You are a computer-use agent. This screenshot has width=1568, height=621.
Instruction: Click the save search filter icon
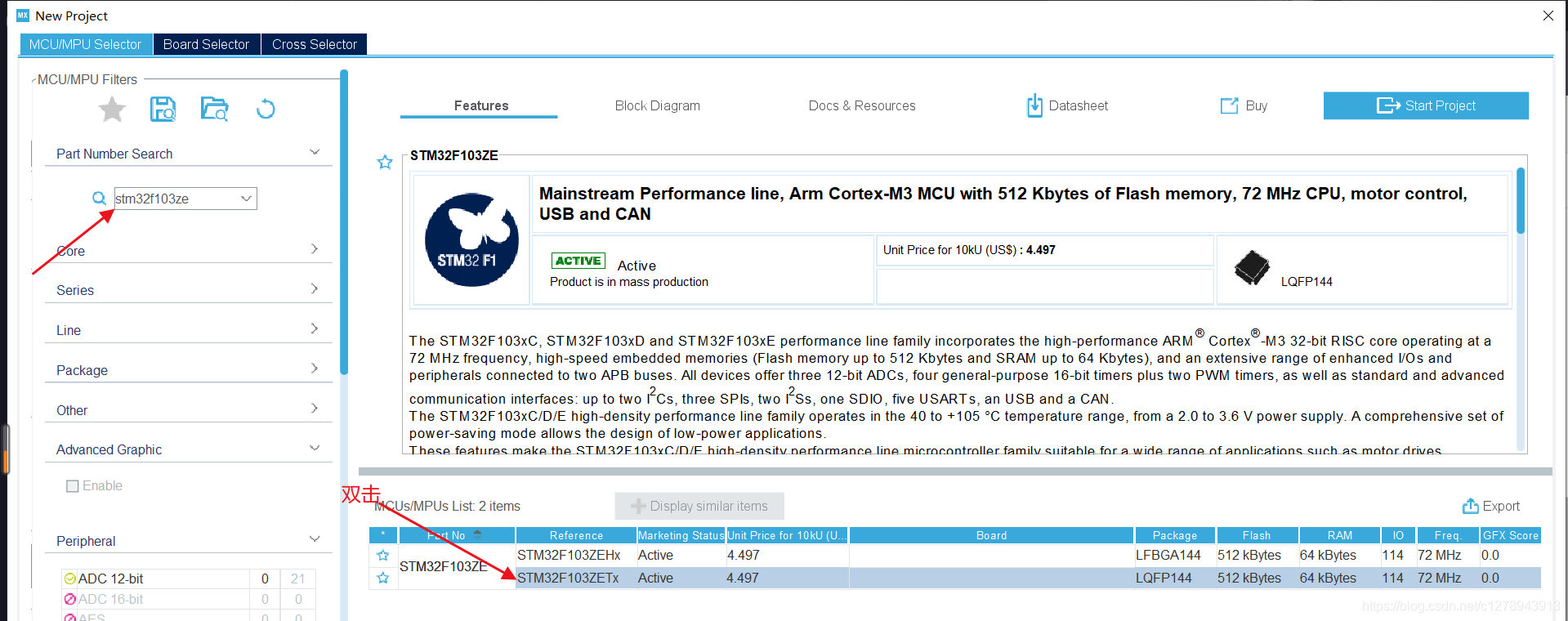point(163,109)
